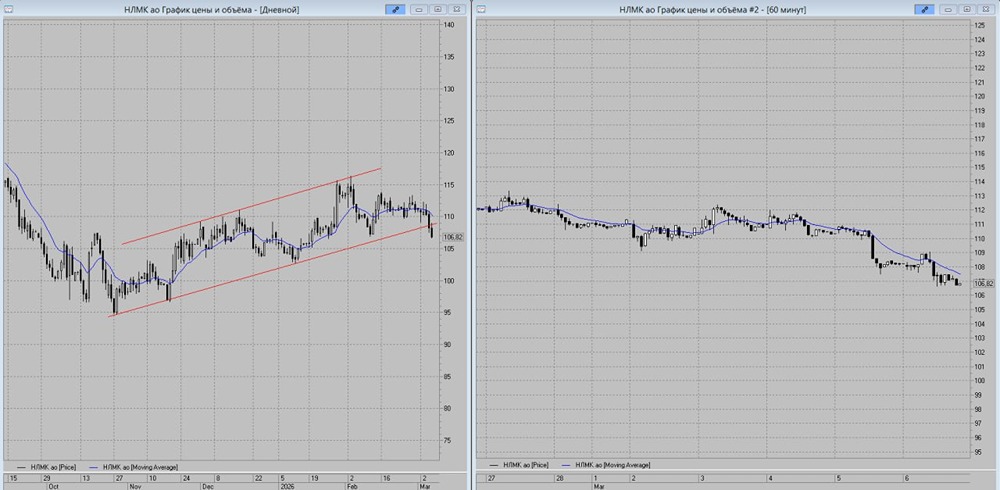1000x490 pixels.
Task: Toggle the blue anchor button in the 60 минут window
Action: 924,10
